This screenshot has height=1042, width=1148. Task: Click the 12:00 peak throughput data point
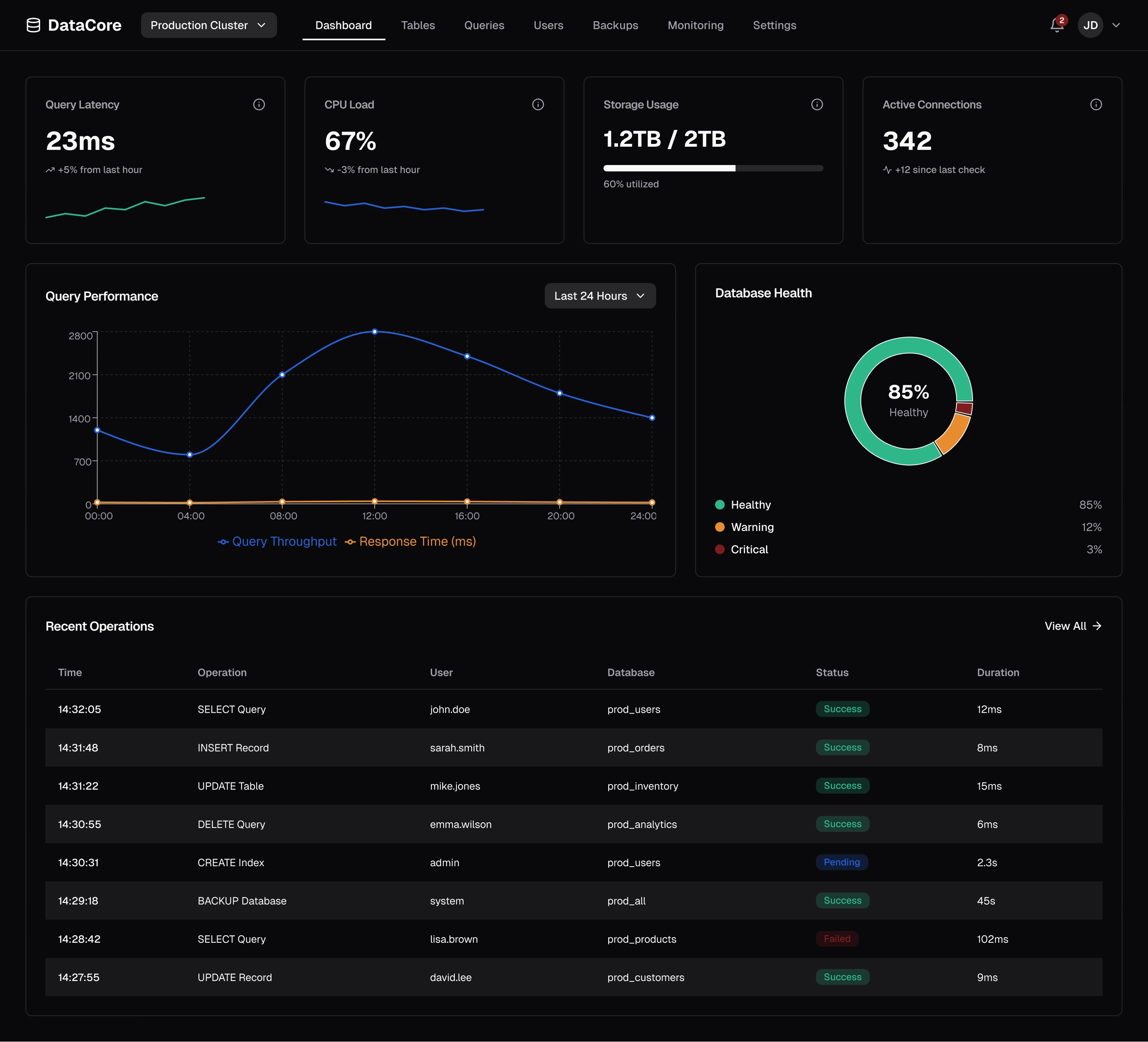point(374,331)
